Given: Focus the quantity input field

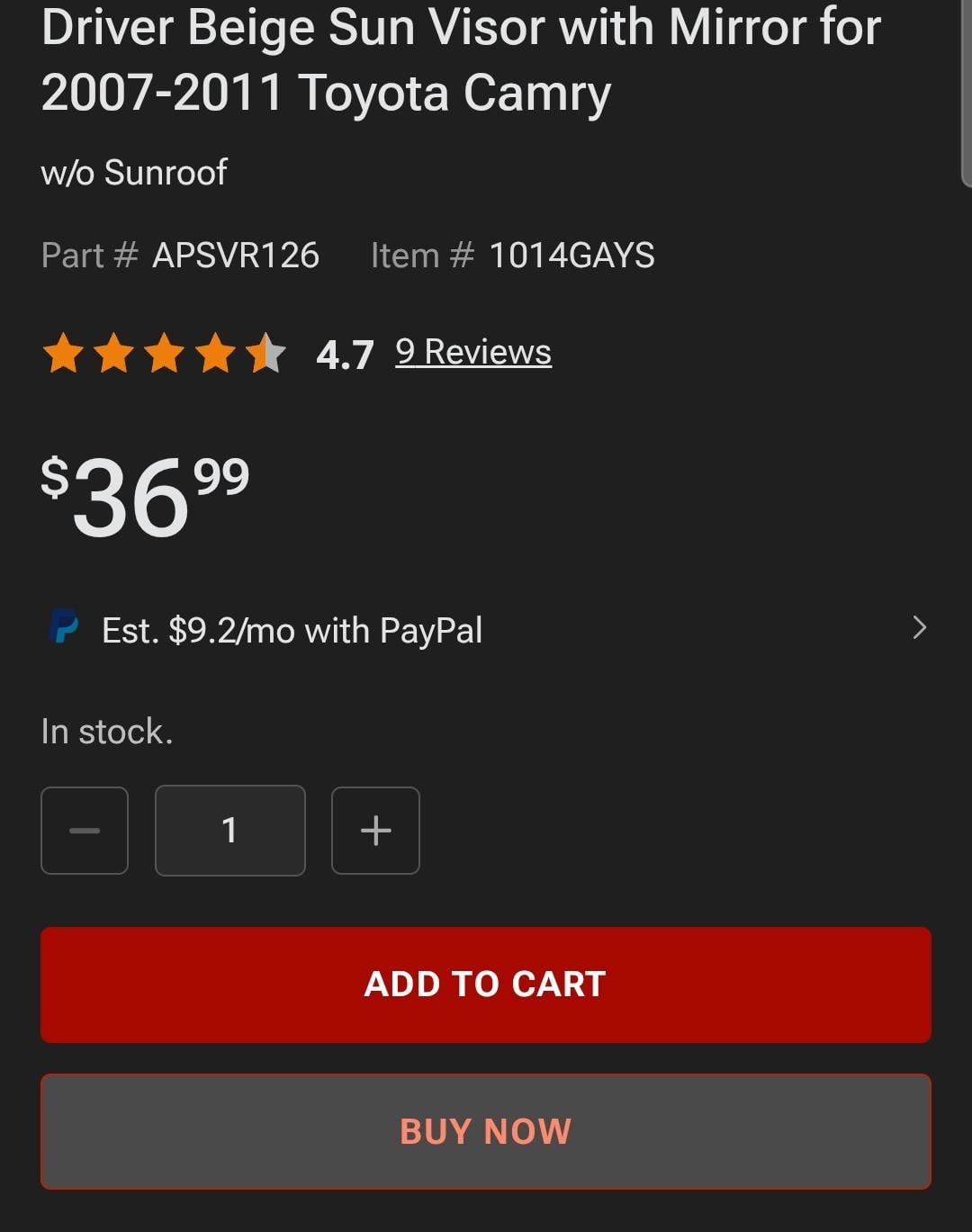Looking at the screenshot, I should click(x=230, y=831).
